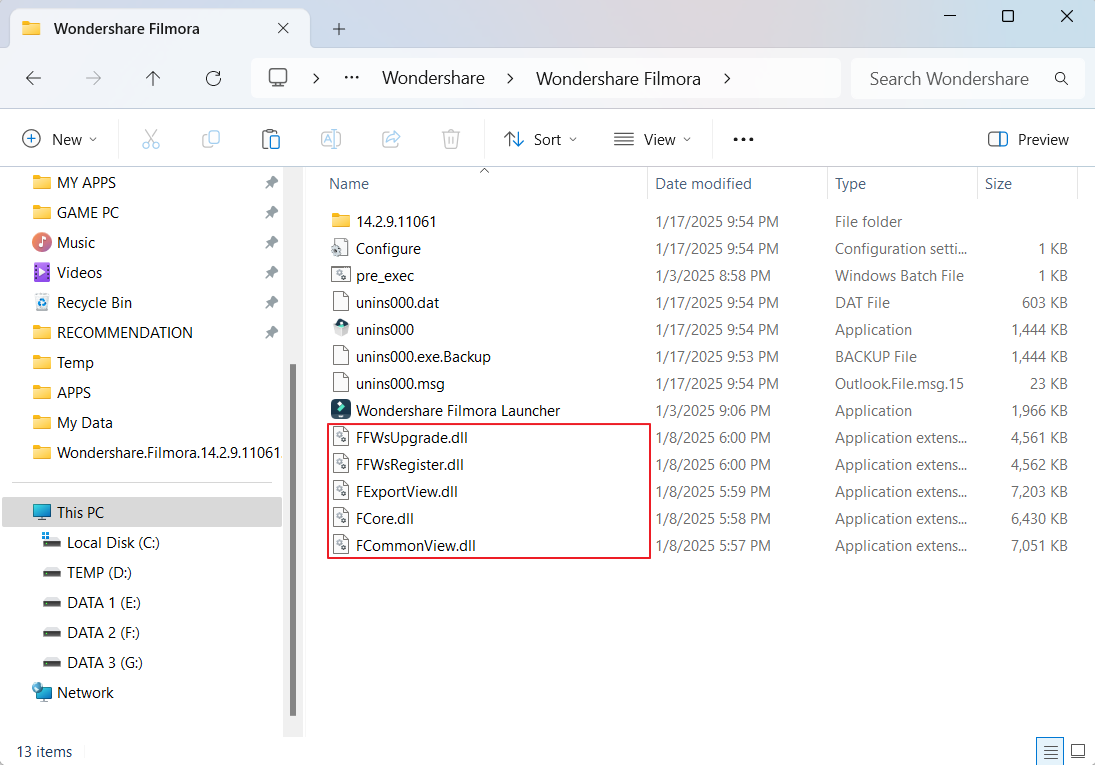This screenshot has height=765, width=1095.
Task: Click the Wondershare breadcrumb link
Action: coord(433,78)
